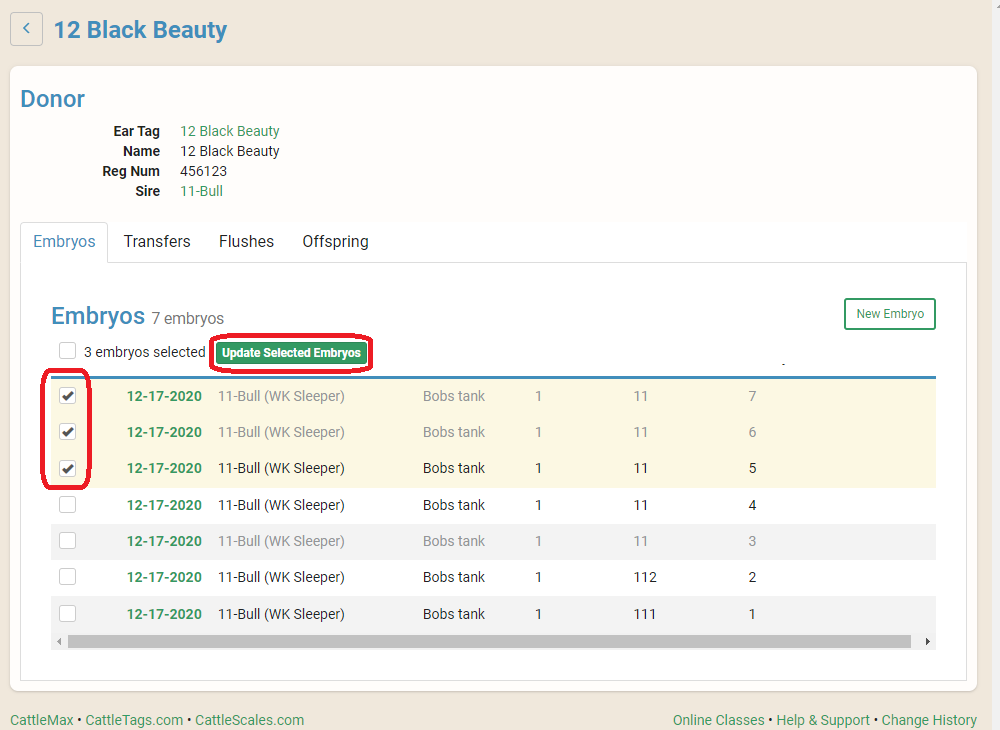Screen dimensions: 1000x730
Task: Click the 111 value in row 1
Action: [645, 614]
